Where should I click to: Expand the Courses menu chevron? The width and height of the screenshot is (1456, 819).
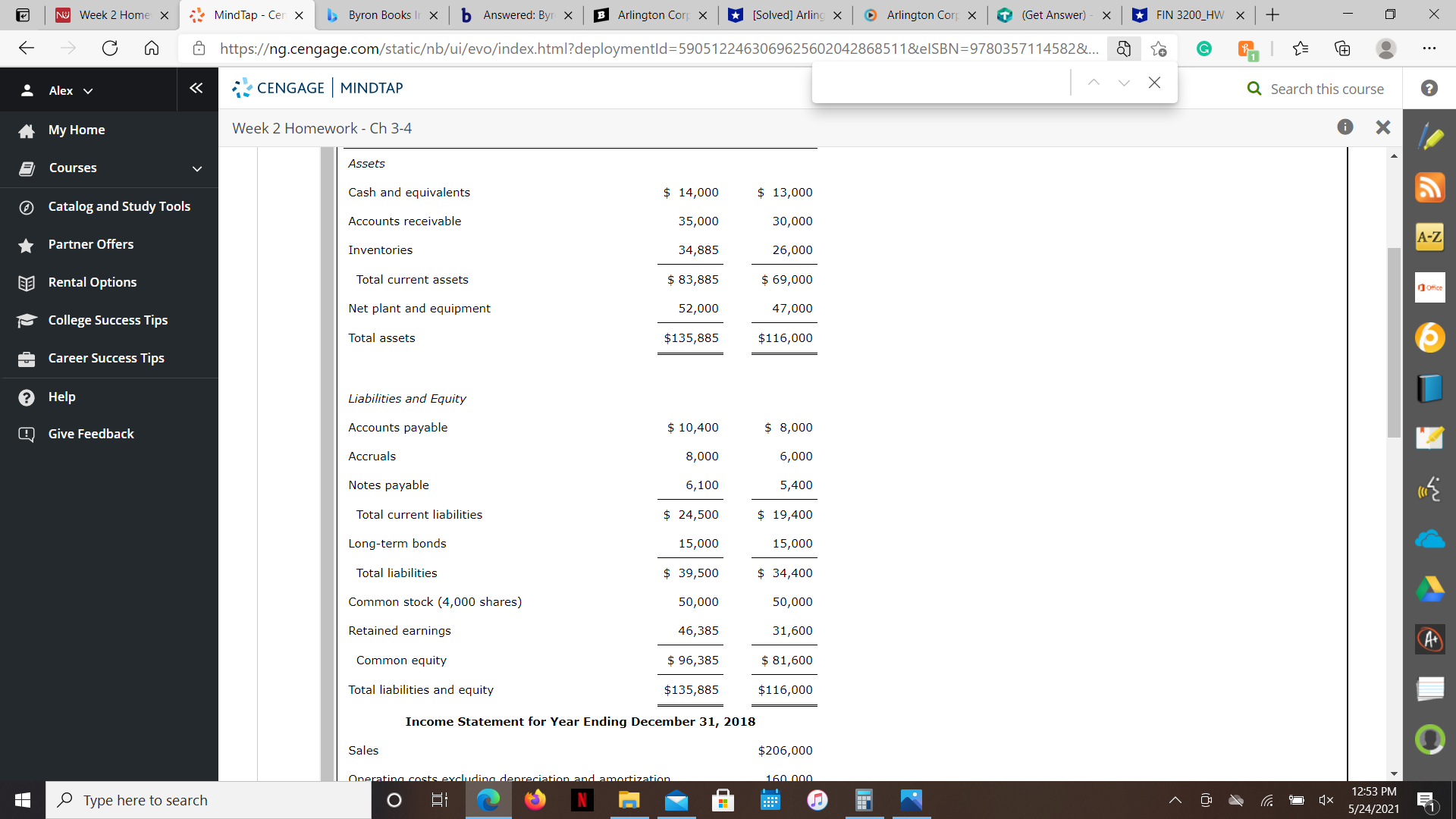click(197, 168)
